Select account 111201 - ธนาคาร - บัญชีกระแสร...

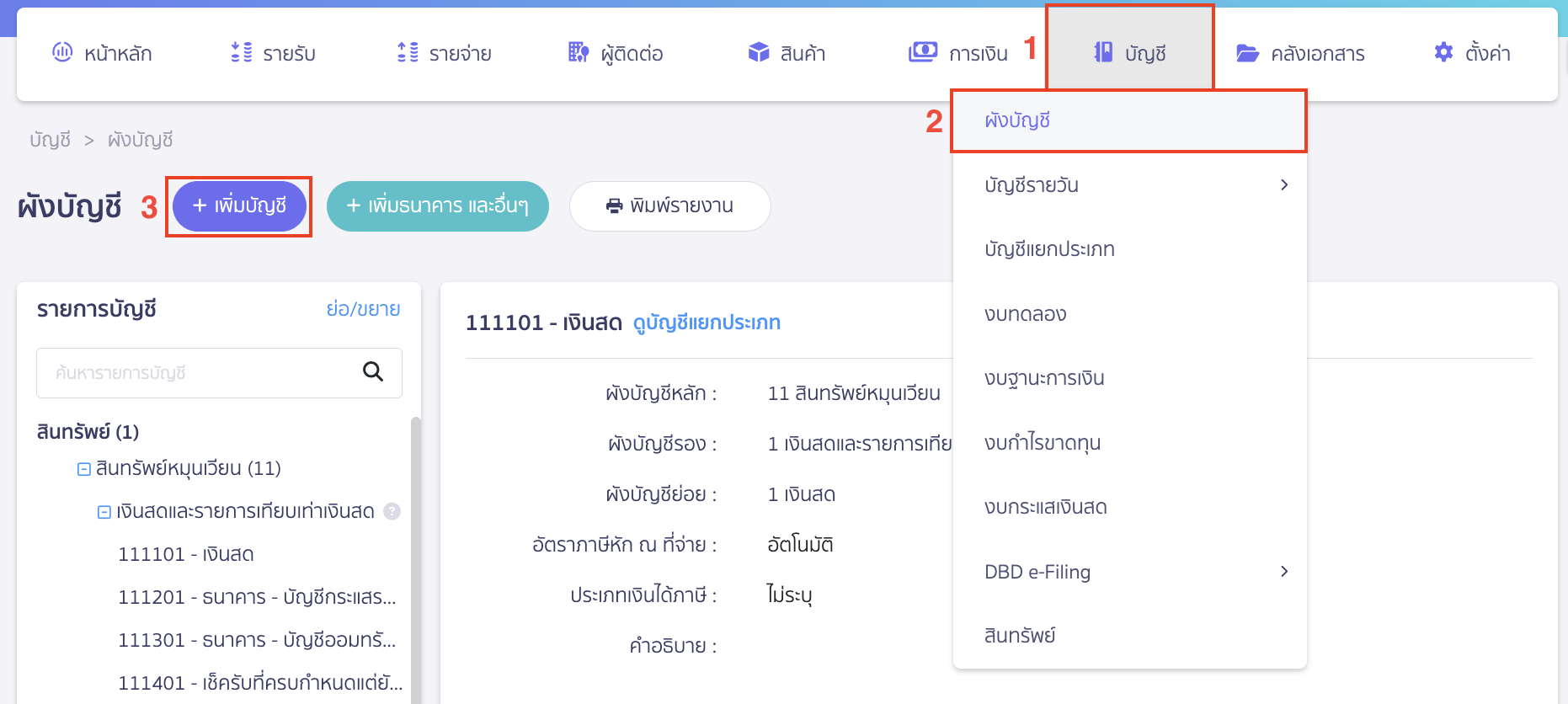click(x=257, y=597)
